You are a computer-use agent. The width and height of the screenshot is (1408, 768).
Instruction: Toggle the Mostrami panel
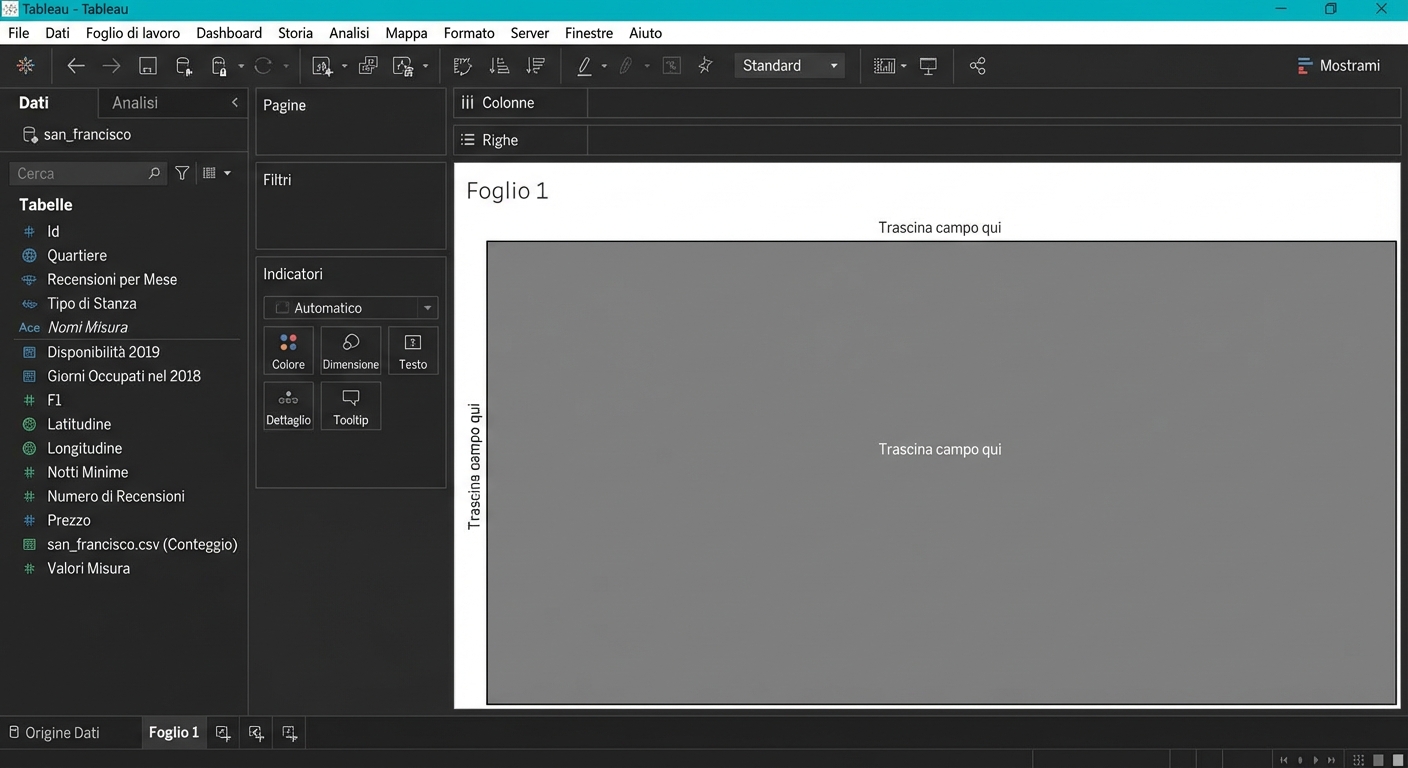(x=1338, y=66)
